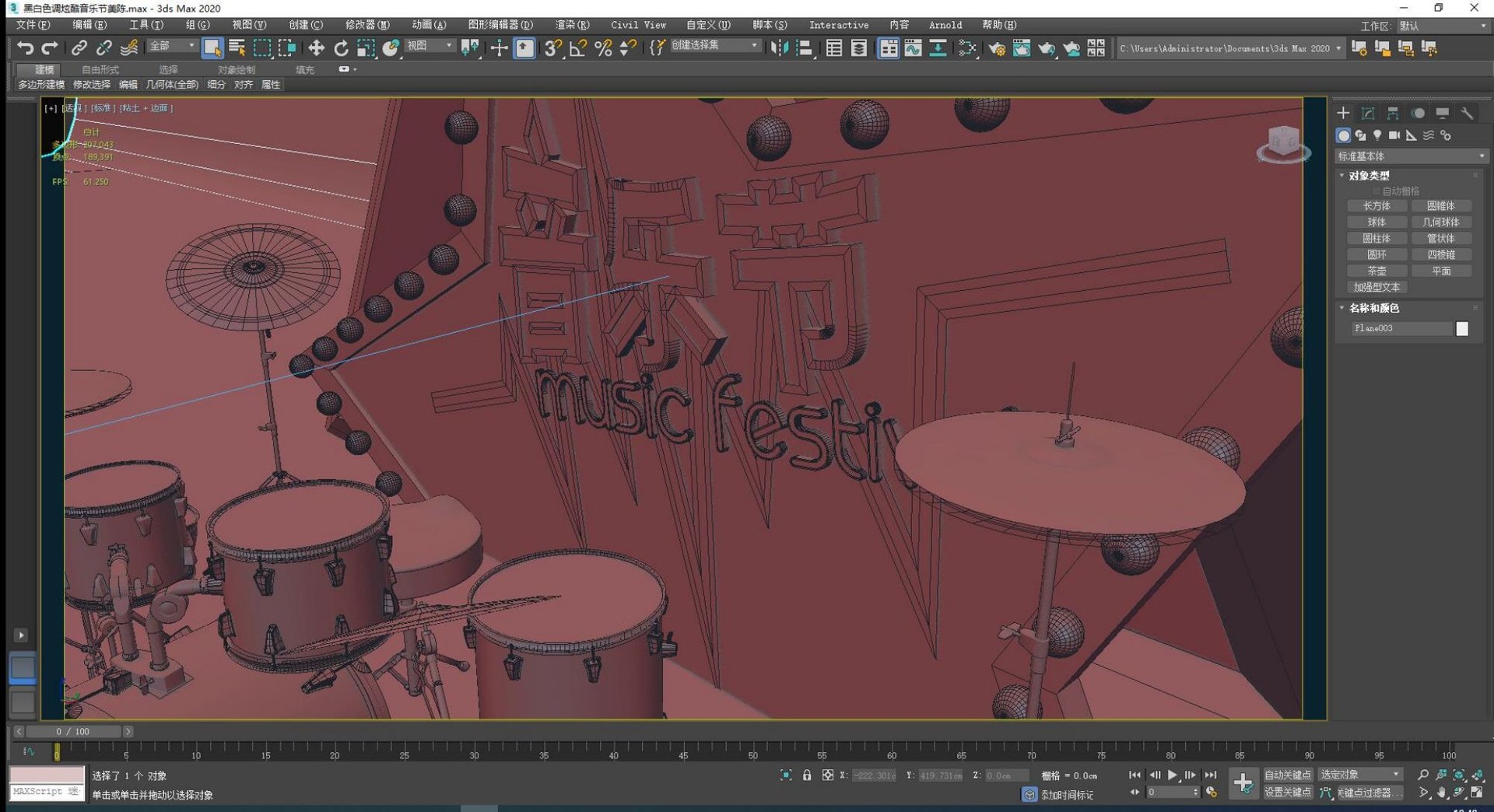Toggle the selection lock padlock
The width and height of the screenshot is (1494, 812).
807,775
